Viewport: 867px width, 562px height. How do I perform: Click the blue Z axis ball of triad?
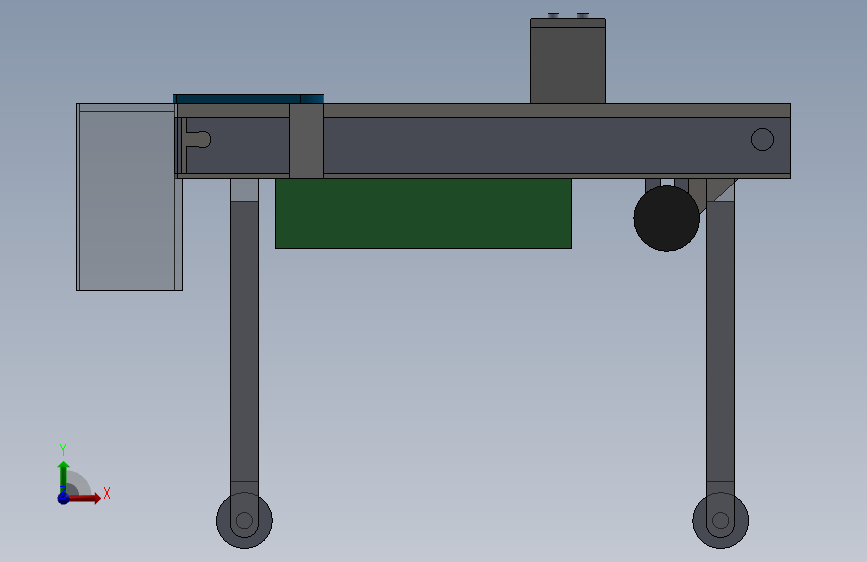tap(63, 498)
